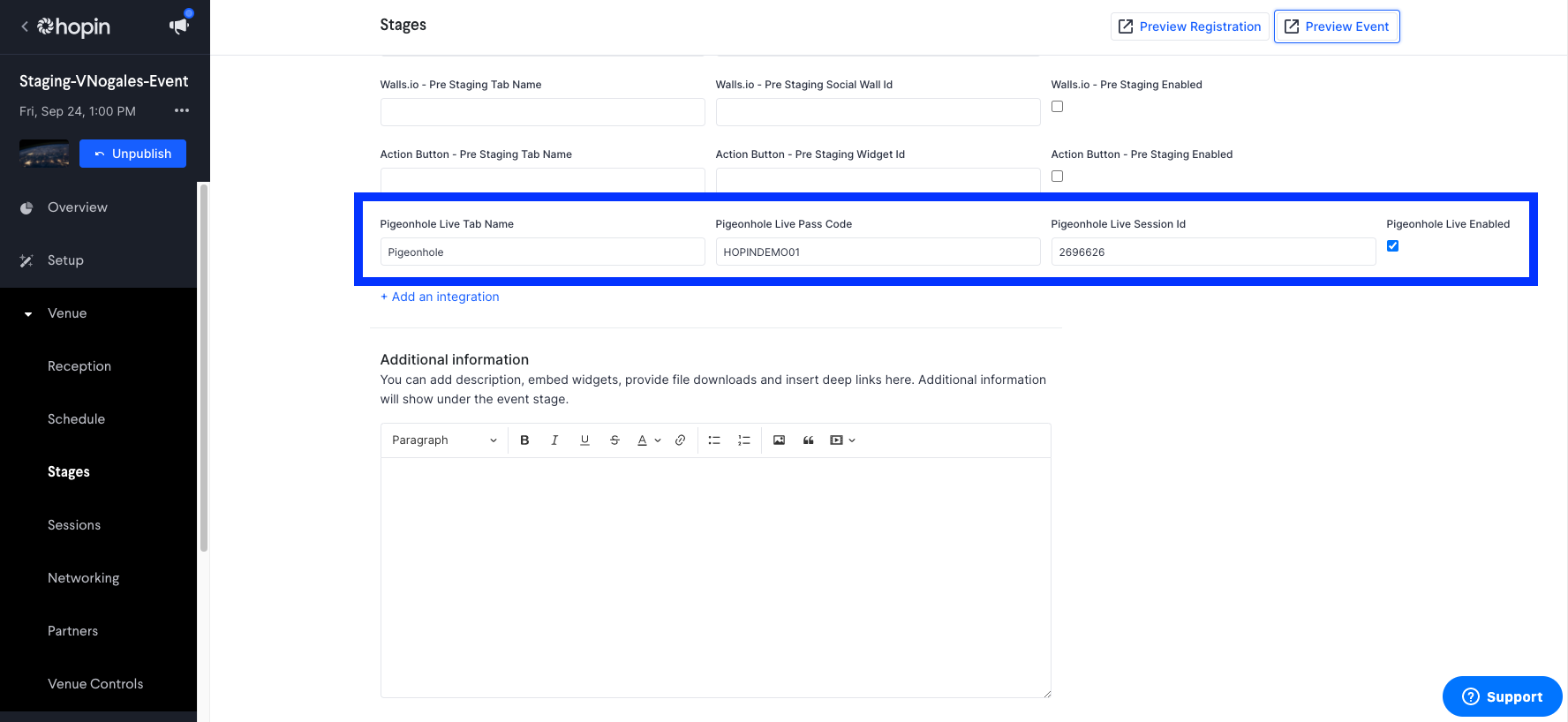The width and height of the screenshot is (1568, 722).
Task: Toggle strikethrough formatting in editor
Action: pos(614,440)
